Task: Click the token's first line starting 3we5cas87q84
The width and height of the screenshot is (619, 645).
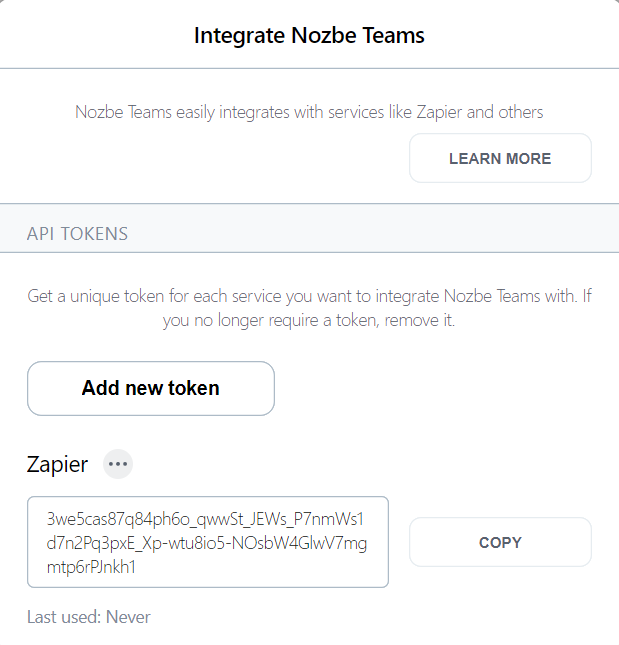Action: (x=205, y=520)
